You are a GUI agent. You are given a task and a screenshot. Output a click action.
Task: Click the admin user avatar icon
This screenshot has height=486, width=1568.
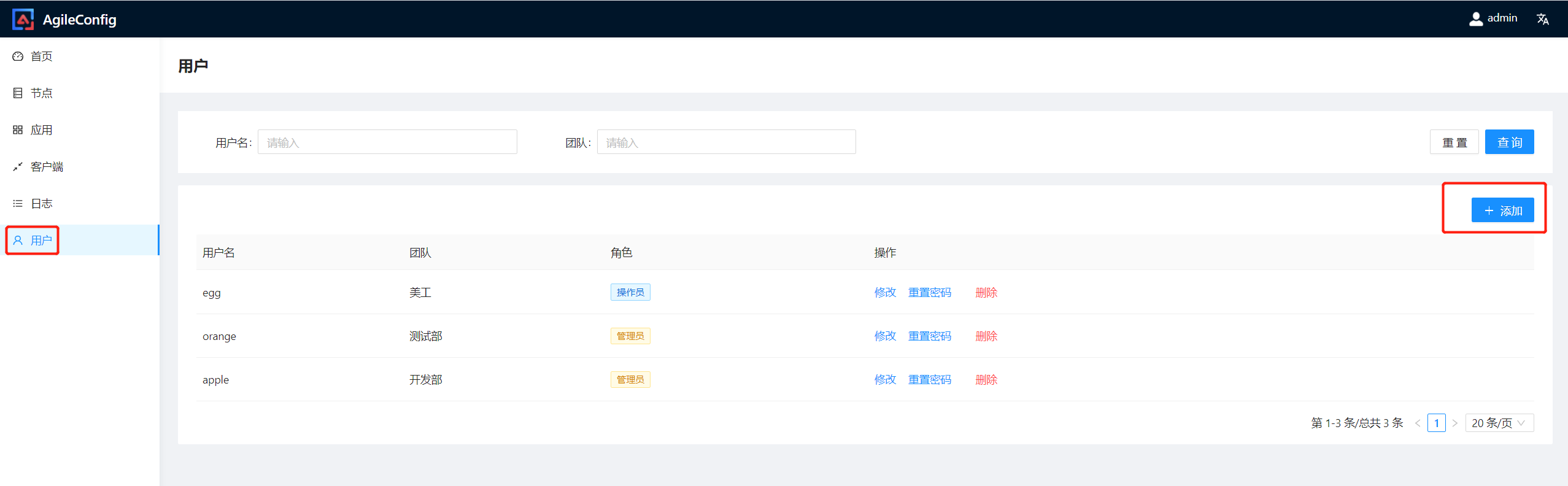(1475, 19)
